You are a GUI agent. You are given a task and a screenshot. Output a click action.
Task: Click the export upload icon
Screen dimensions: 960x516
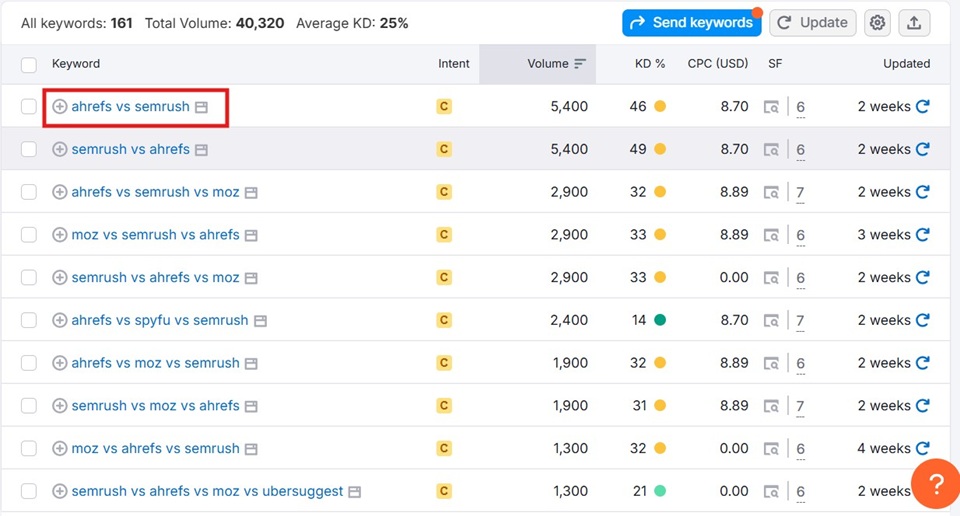[x=914, y=23]
